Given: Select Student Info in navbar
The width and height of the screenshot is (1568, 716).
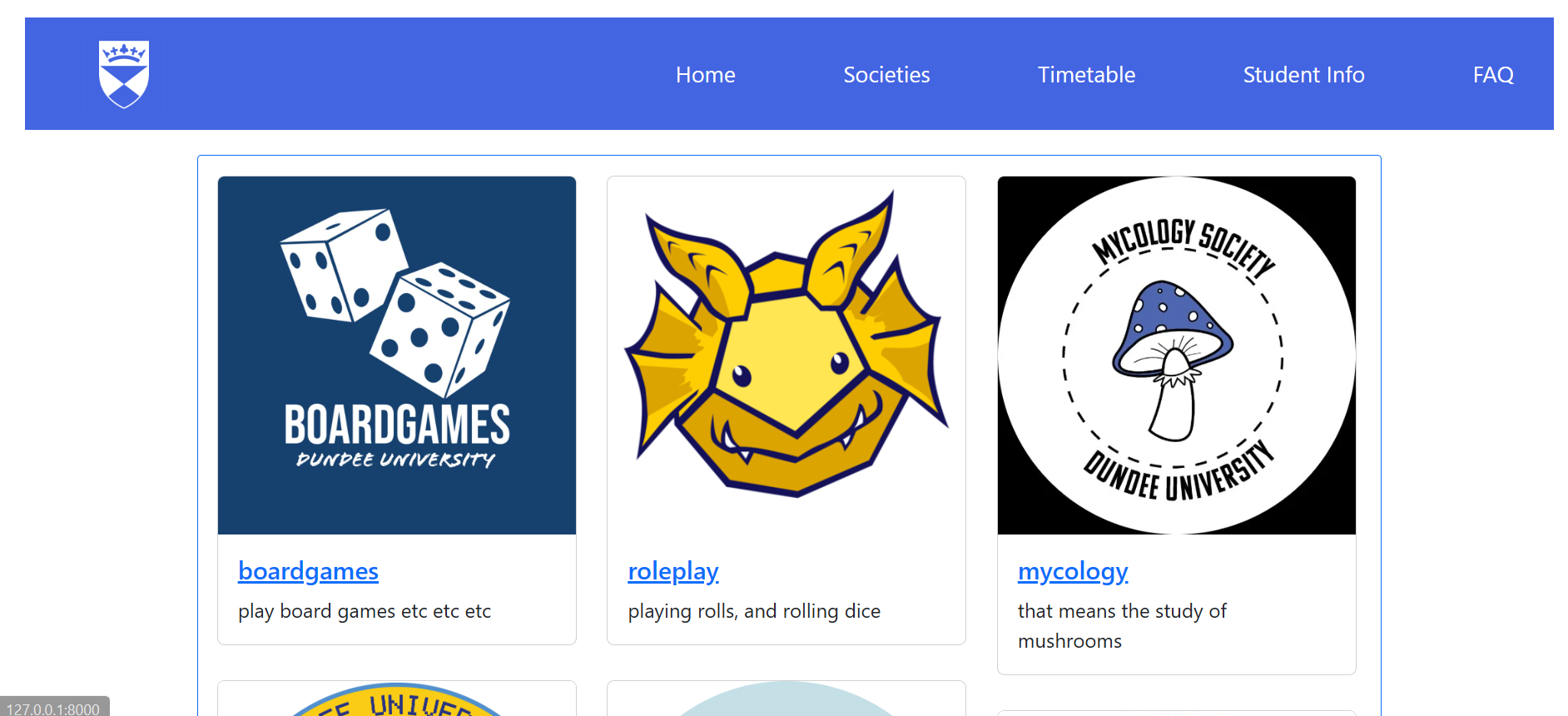Looking at the screenshot, I should tap(1303, 75).
